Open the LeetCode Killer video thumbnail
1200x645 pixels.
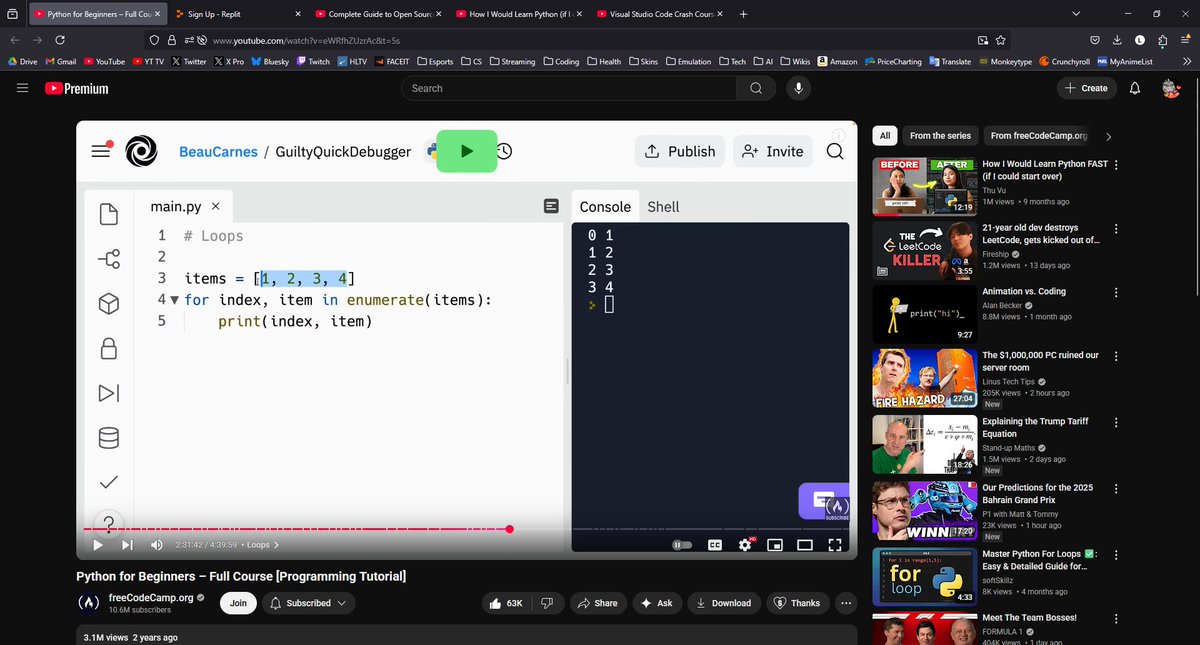click(x=924, y=249)
